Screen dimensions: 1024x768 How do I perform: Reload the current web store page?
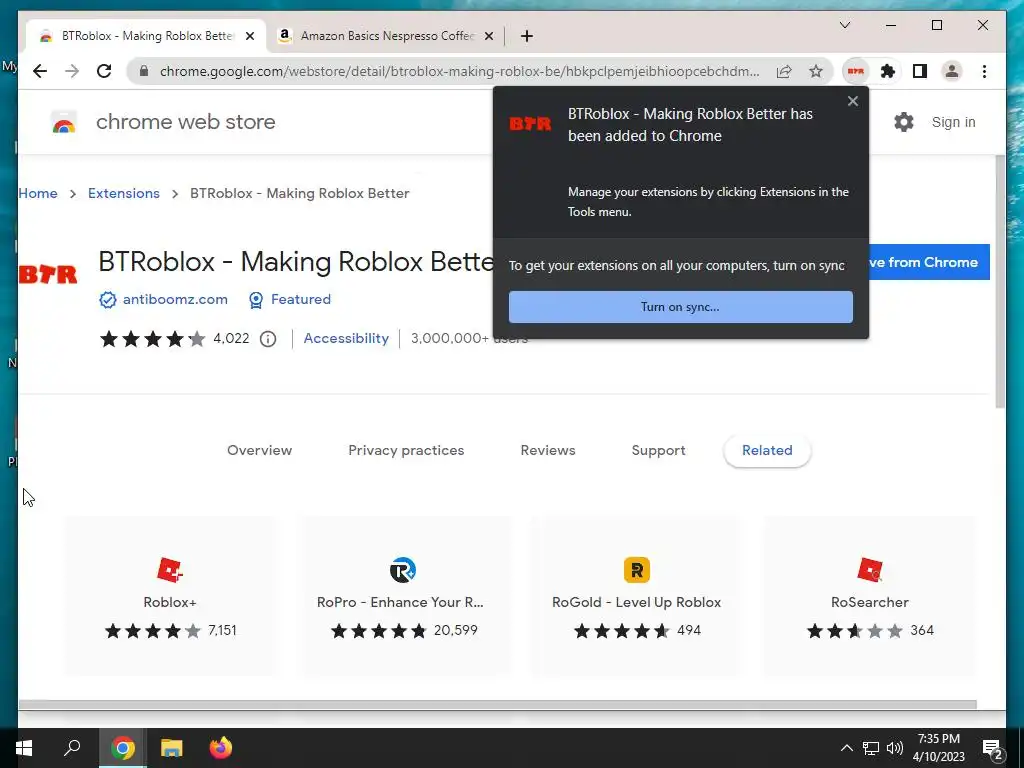pos(104,71)
